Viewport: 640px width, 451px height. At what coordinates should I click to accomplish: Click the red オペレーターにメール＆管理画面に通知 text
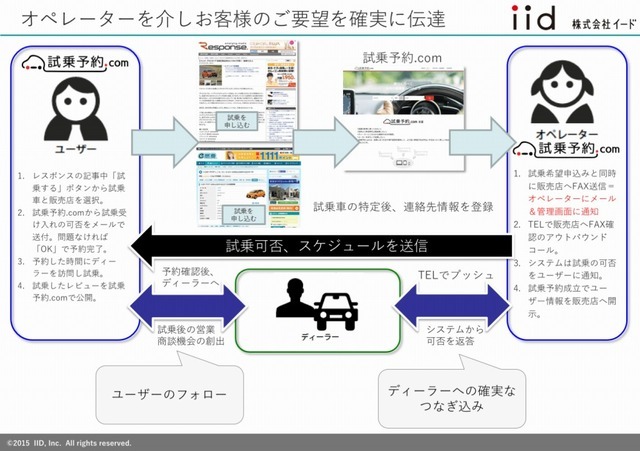click(571, 205)
